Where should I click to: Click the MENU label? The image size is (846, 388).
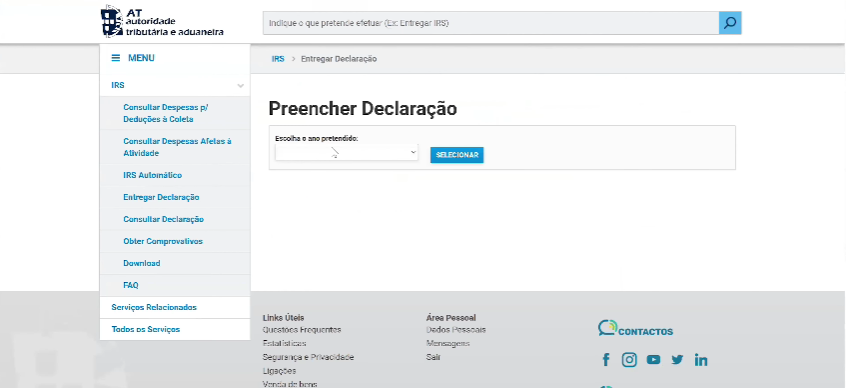pos(141,58)
